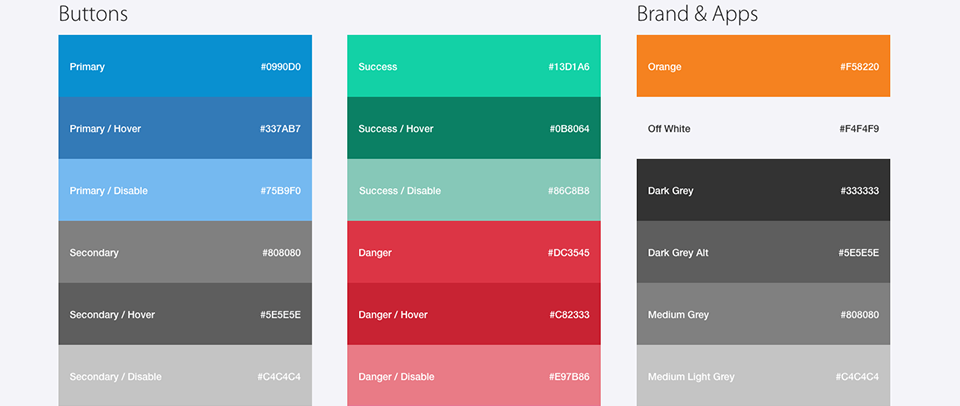The height and width of the screenshot is (406, 960).
Task: Click the #C82333 hex code
Action: point(569,315)
